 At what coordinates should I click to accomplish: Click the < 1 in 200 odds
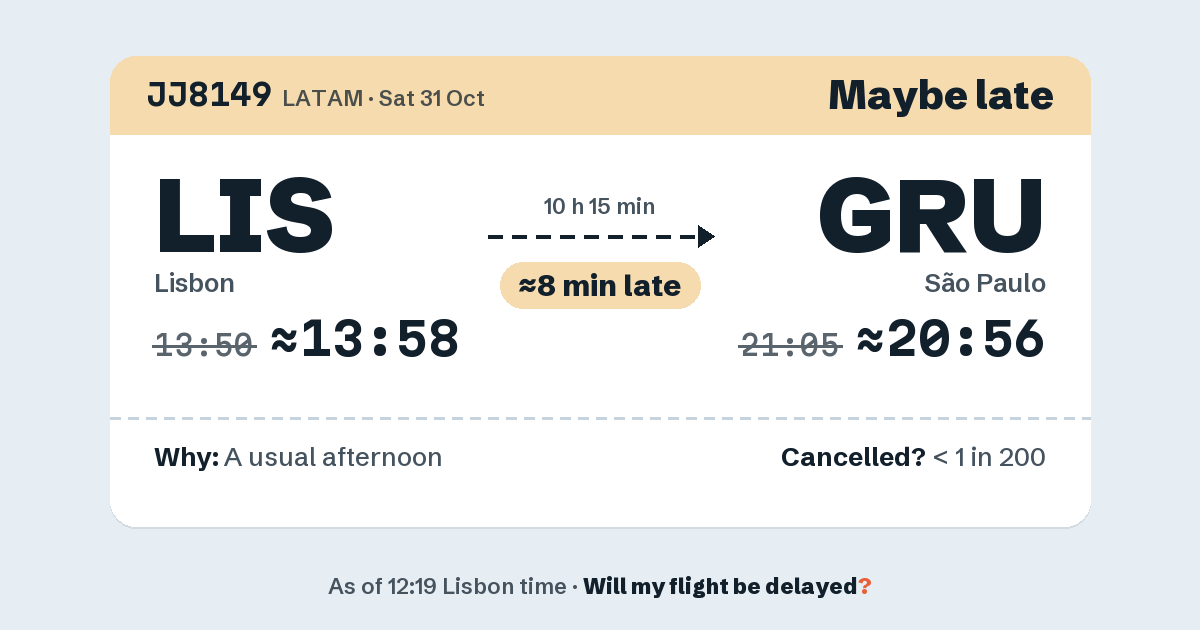click(x=989, y=458)
